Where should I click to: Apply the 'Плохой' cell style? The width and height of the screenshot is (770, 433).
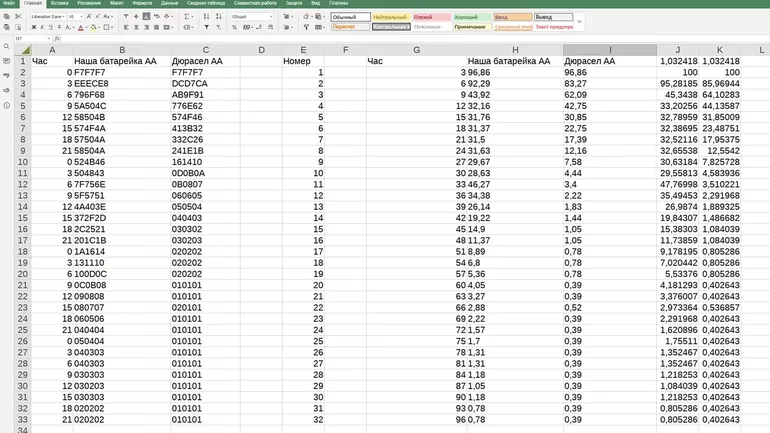423,17
